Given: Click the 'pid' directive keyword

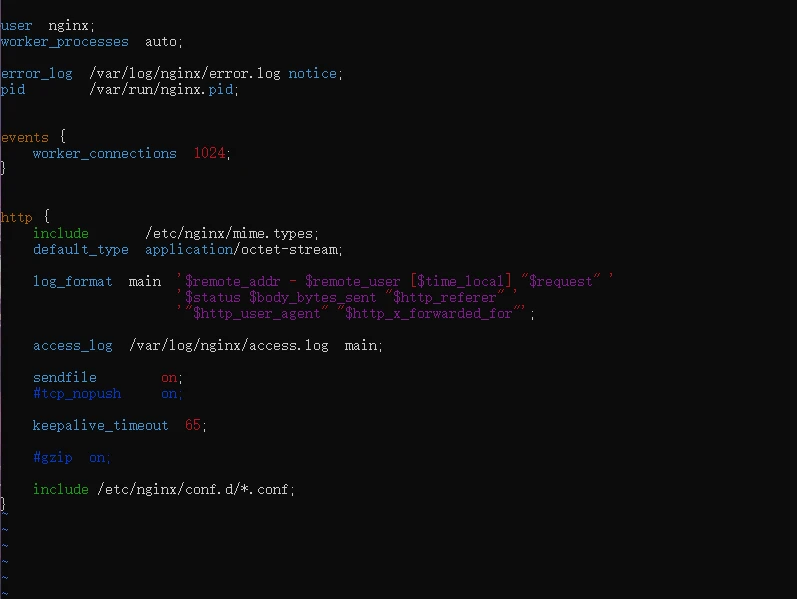Looking at the screenshot, I should click(x=13, y=90).
